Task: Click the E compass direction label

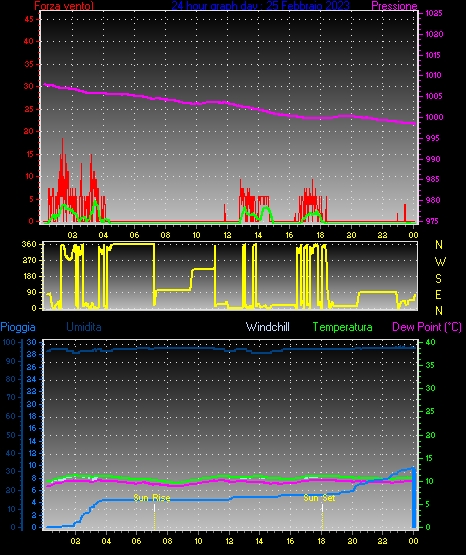Action: click(438, 294)
